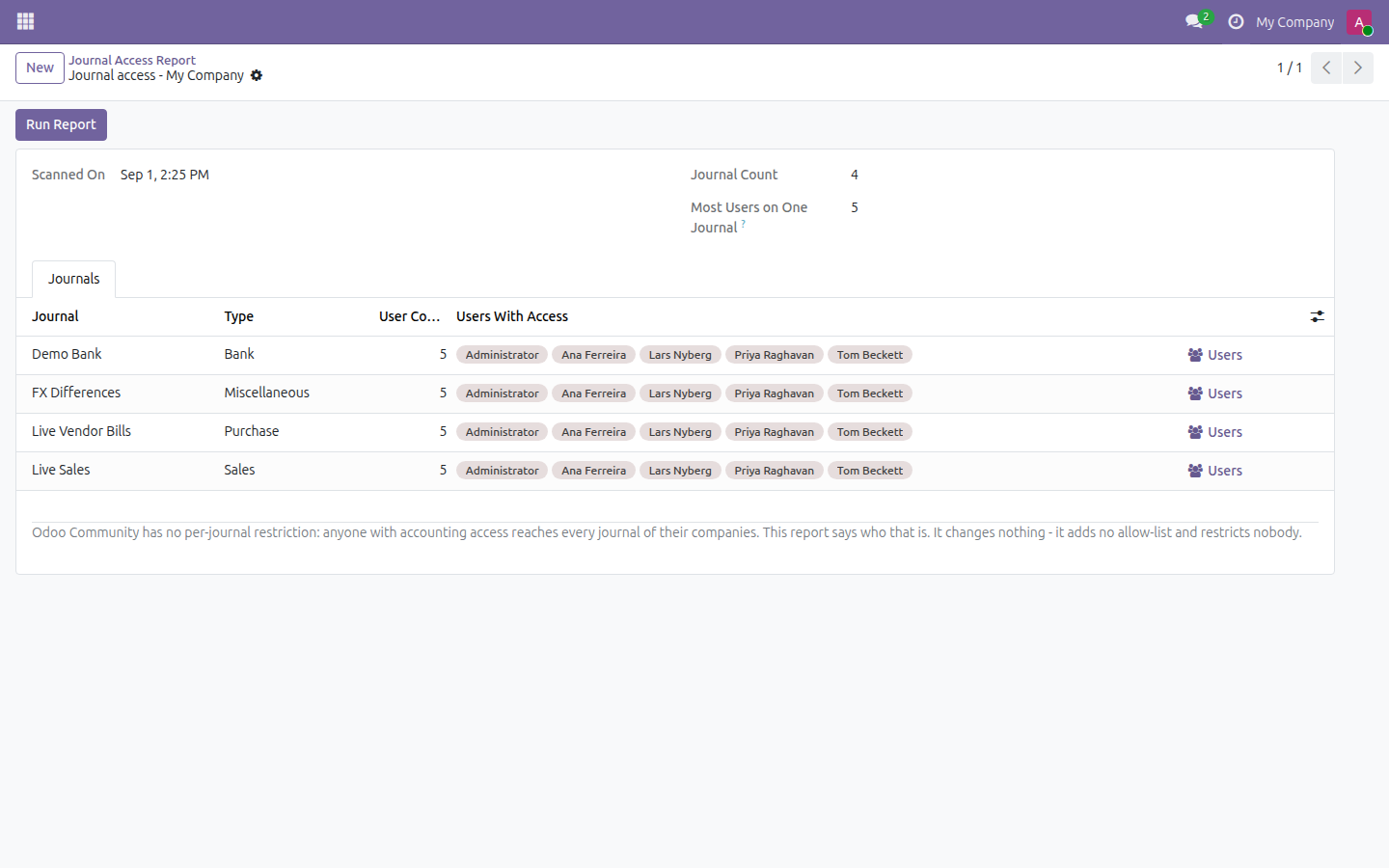Image resolution: width=1389 pixels, height=868 pixels.
Task: Click the Live Vendor Bills journal name
Action: 81,431
